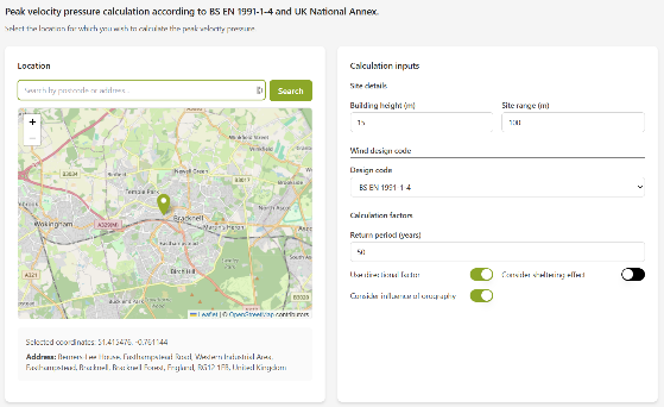Click the Return period years field

[x=496, y=251]
